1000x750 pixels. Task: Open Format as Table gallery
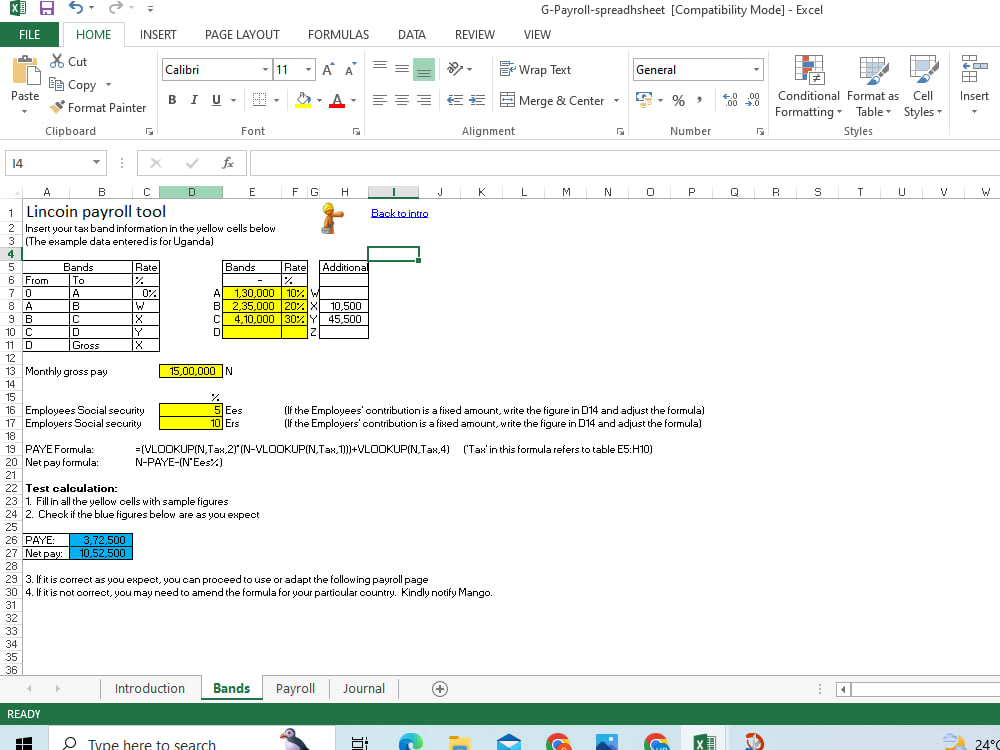click(873, 87)
